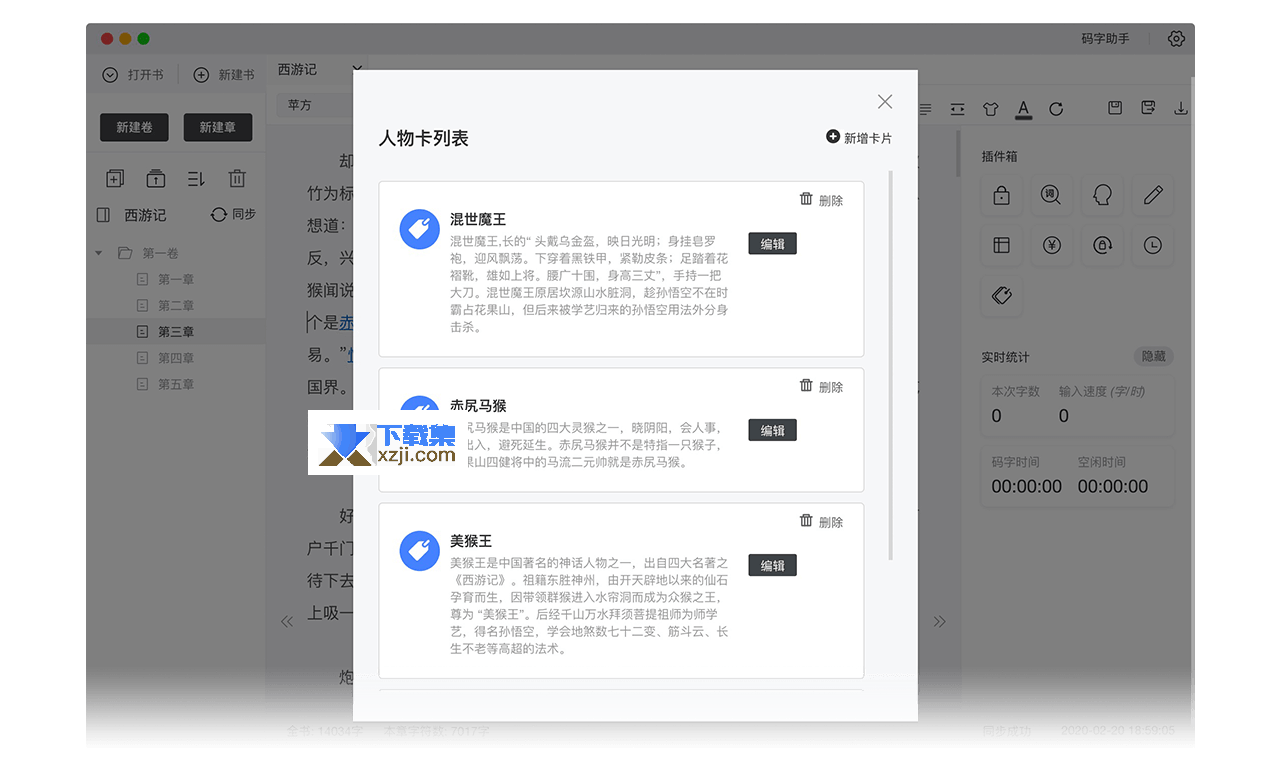Click the 同步 sync icon
Viewport: 1280px width, 774px height.
tap(233, 215)
